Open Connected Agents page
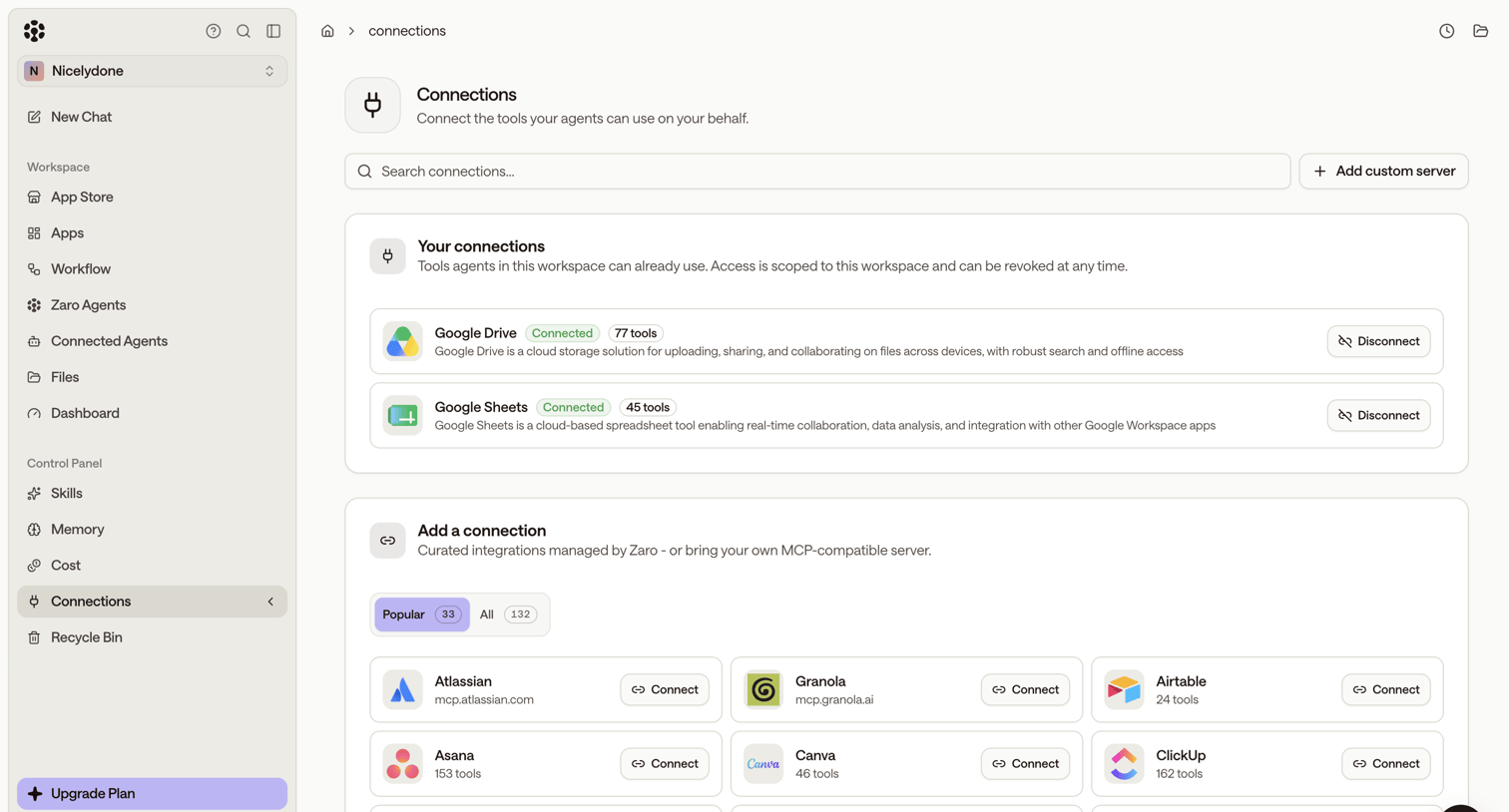Screen dimensions: 1509x812 coord(152,341)
